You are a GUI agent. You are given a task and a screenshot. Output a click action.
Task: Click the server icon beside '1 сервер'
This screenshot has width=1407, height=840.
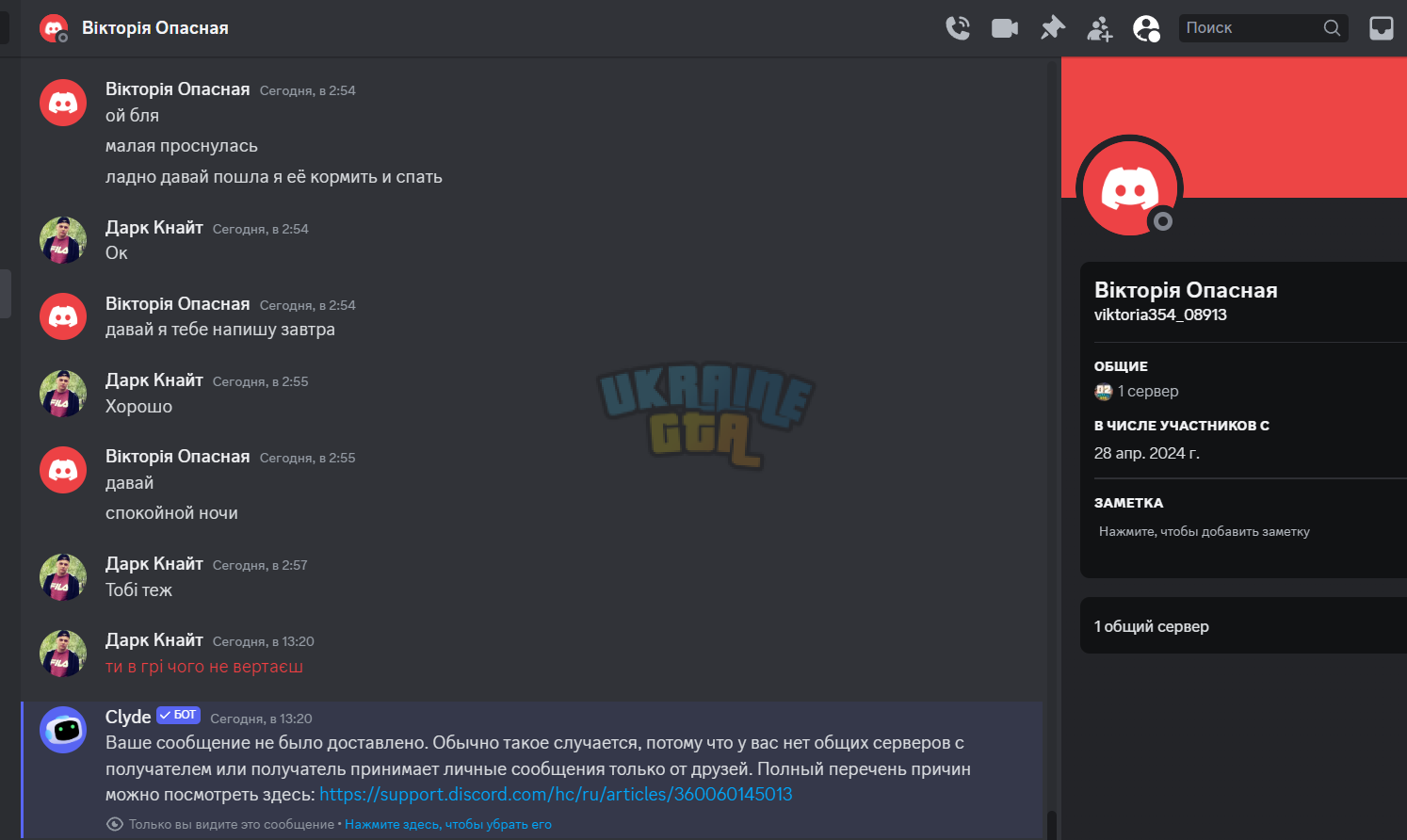coord(1104,392)
